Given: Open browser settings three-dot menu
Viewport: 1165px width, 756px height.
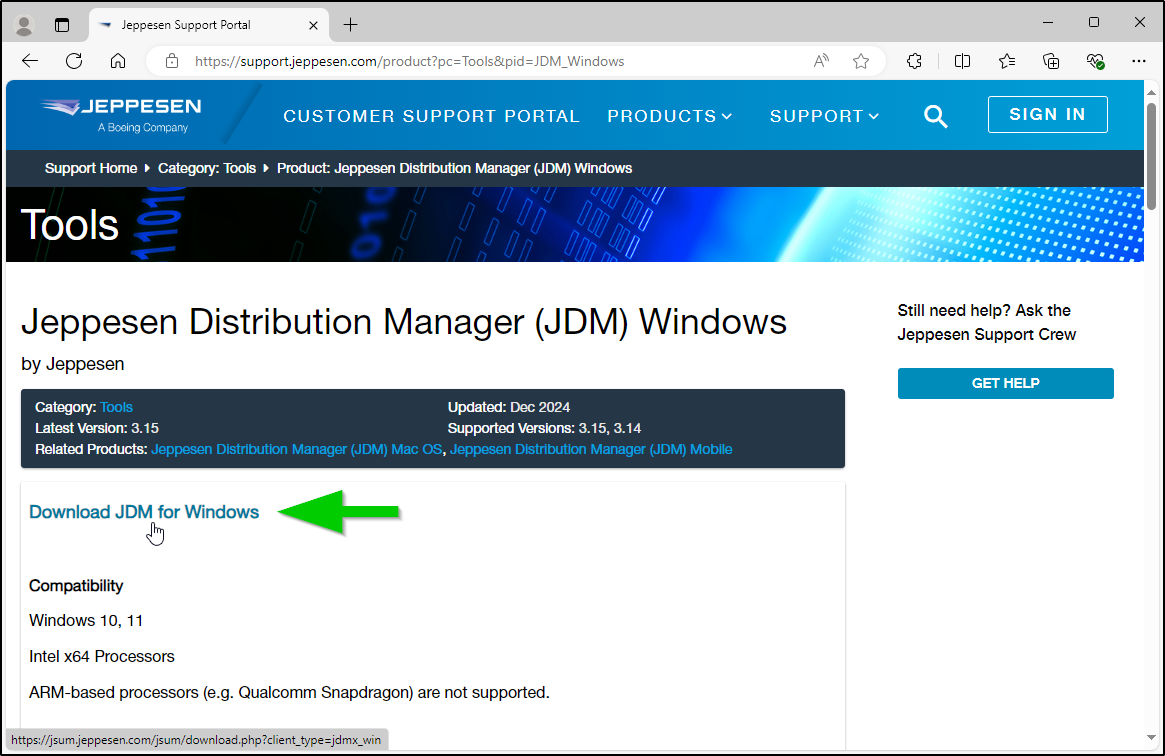Looking at the screenshot, I should pos(1138,61).
